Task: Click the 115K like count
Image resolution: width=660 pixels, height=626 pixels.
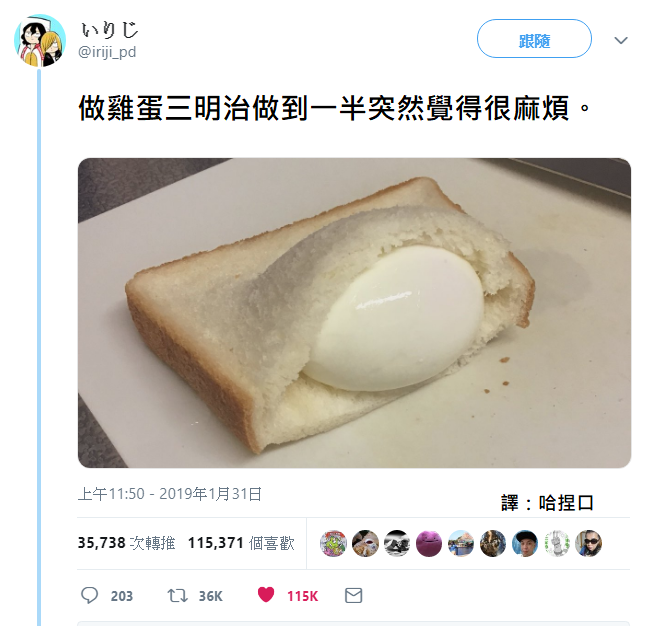Action: click(x=303, y=596)
